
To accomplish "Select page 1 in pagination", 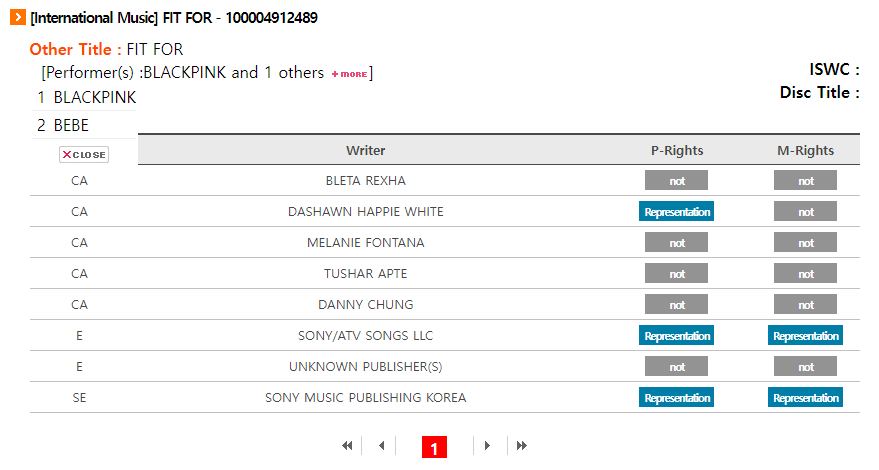I will [434, 448].
